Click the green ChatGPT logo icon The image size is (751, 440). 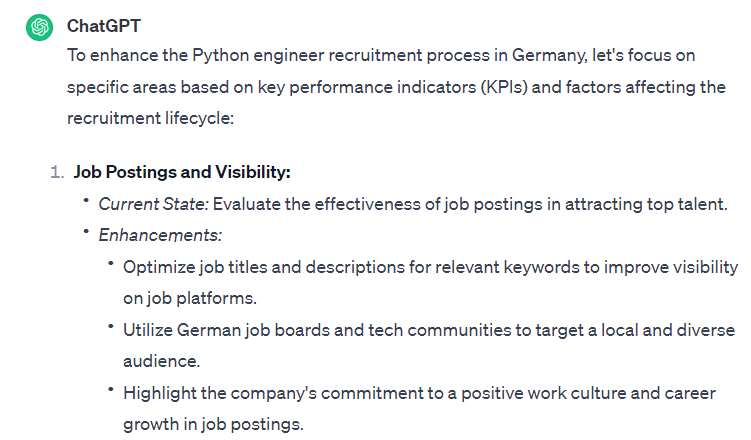[39, 27]
